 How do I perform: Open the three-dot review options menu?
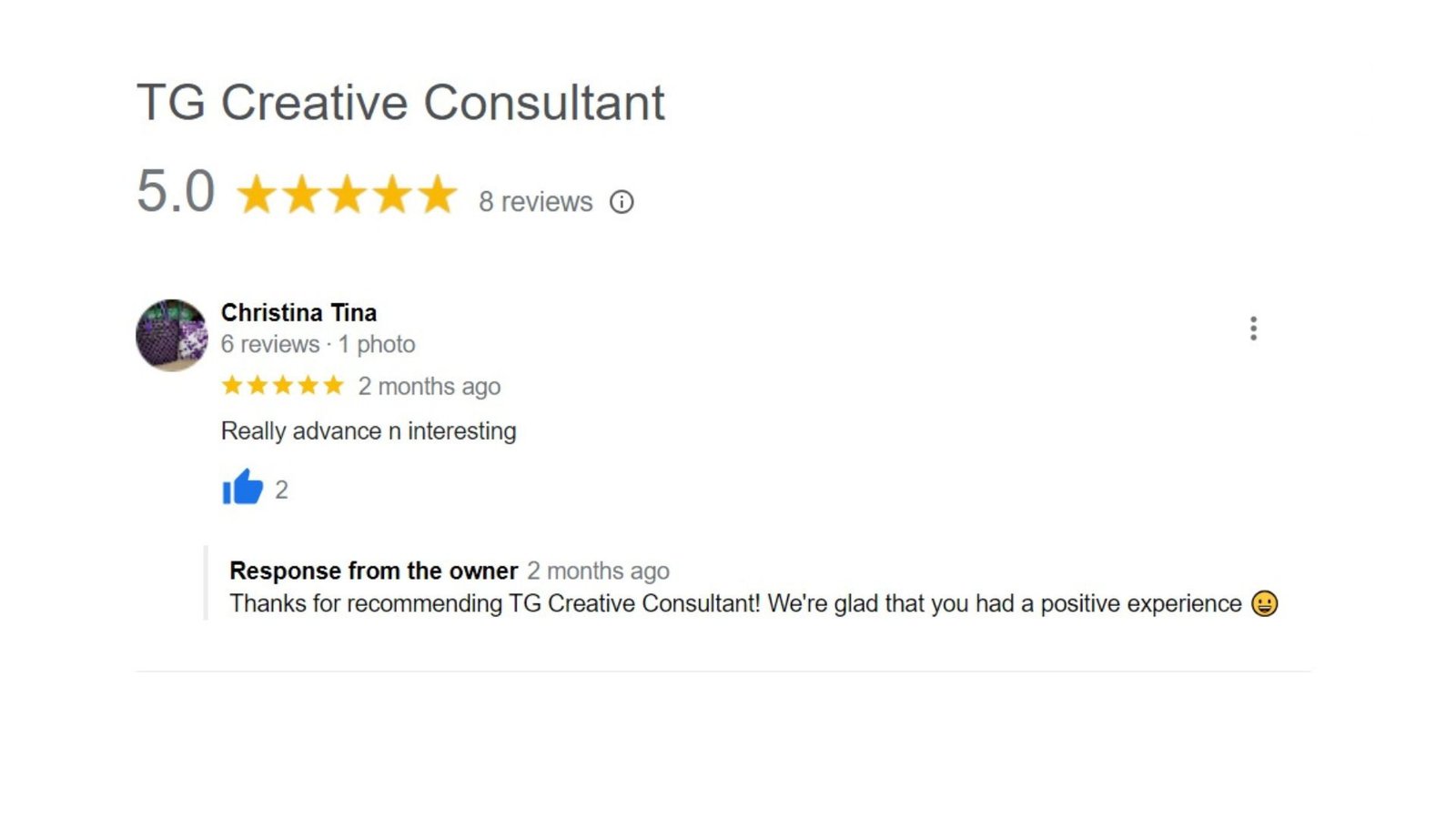coord(1253,329)
